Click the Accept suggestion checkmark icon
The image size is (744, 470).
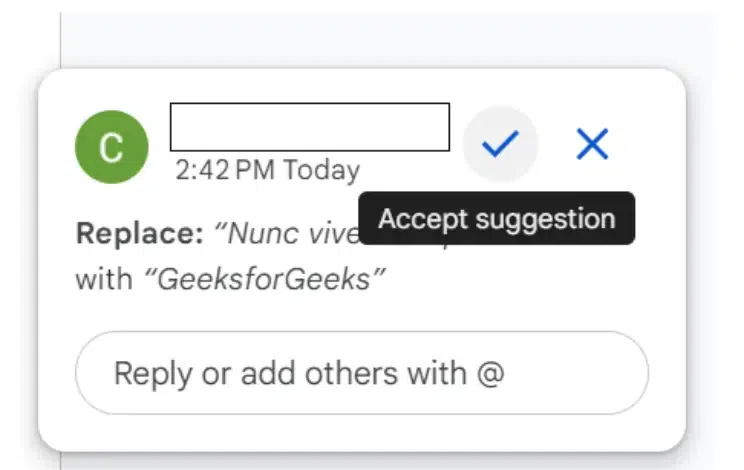coord(500,145)
